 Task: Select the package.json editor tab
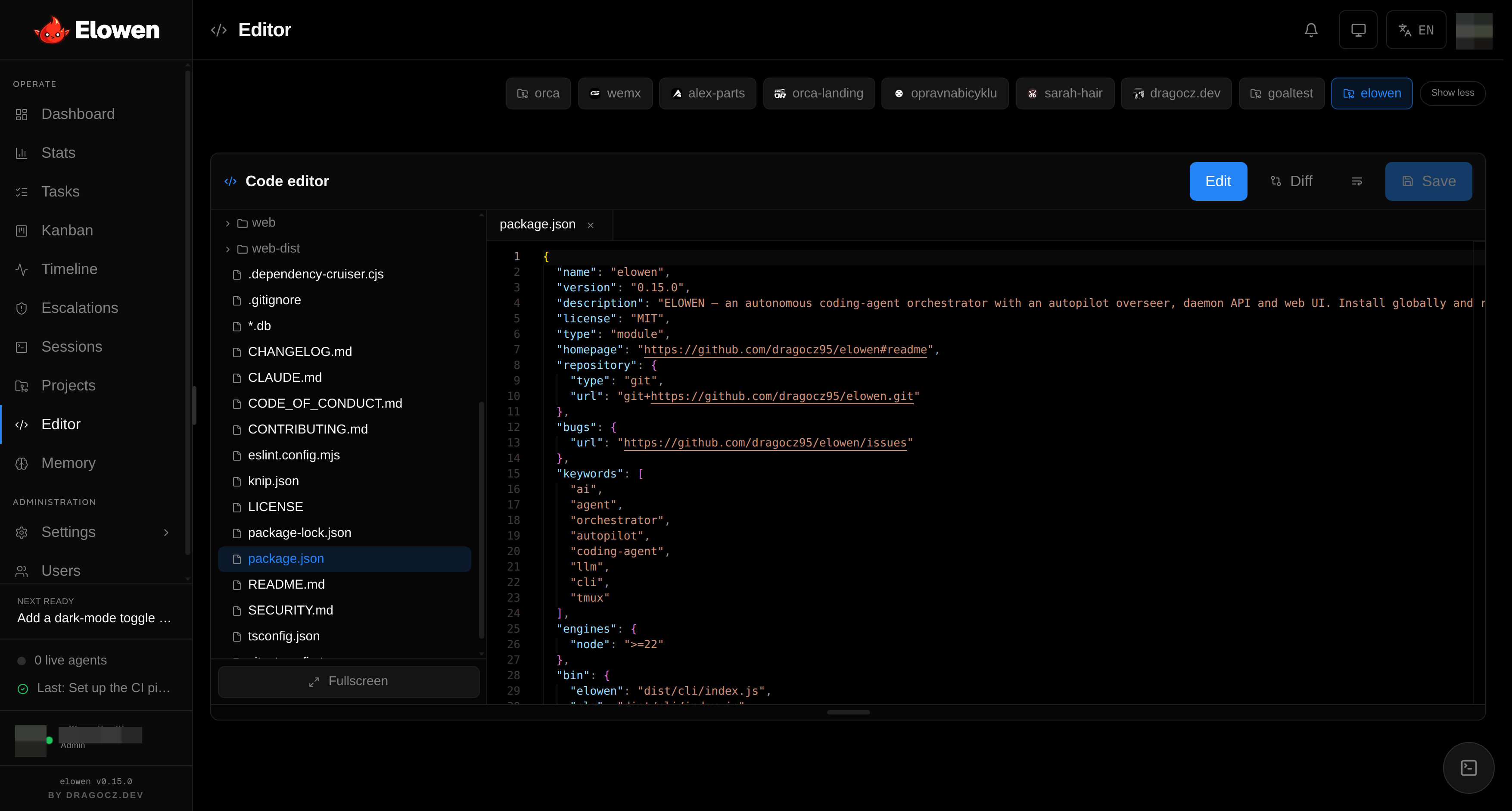549,225
